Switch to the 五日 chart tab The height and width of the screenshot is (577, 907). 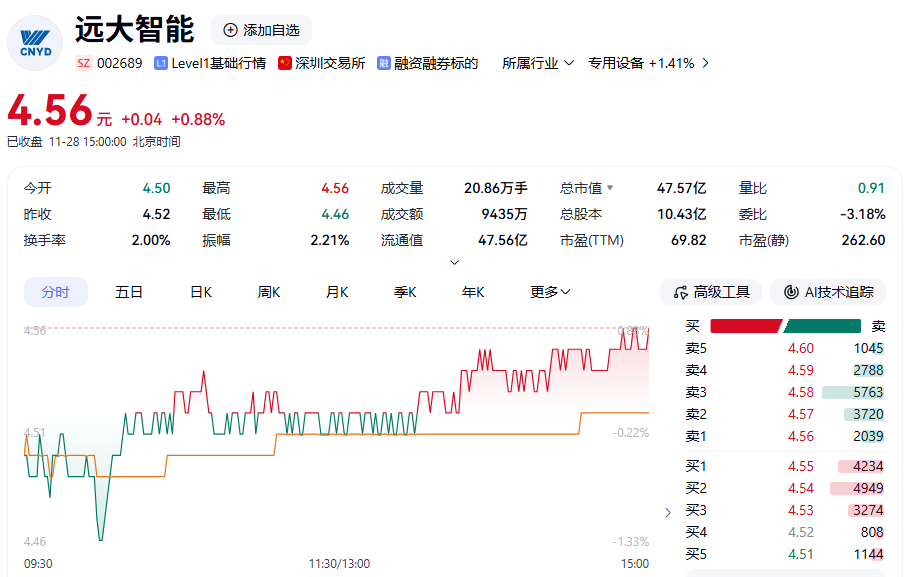tap(129, 292)
